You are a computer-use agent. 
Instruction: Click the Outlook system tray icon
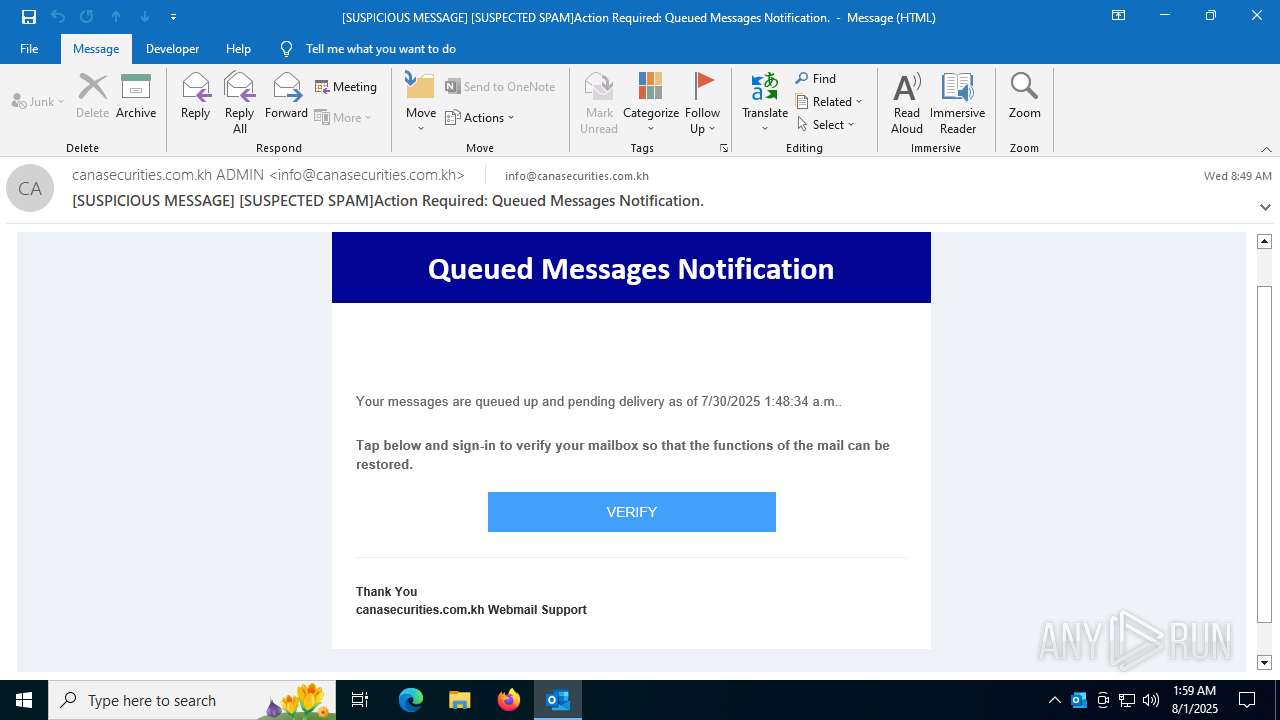click(1078, 700)
